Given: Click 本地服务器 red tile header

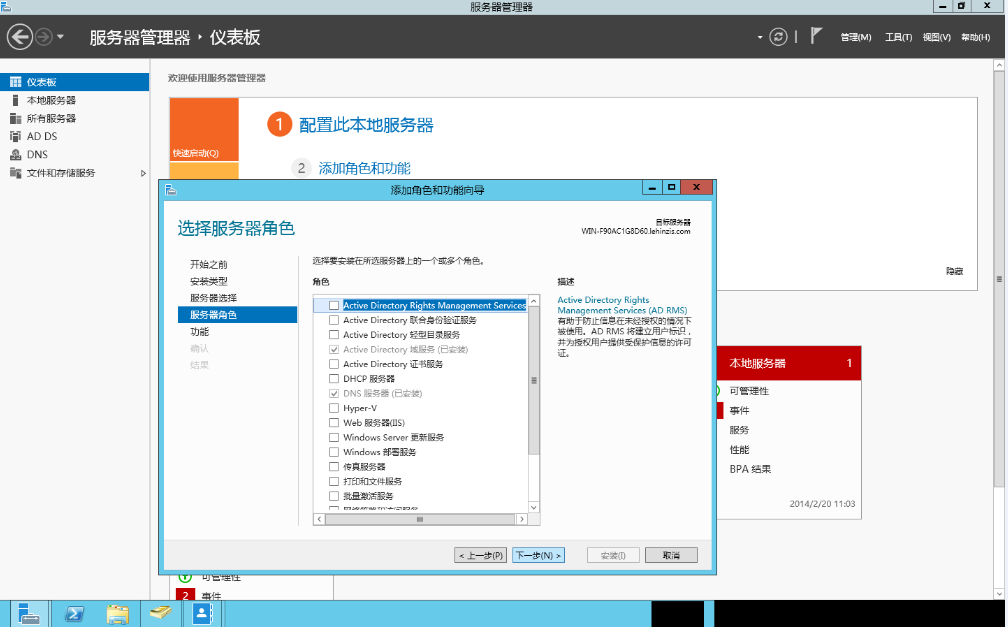Looking at the screenshot, I should tap(789, 363).
